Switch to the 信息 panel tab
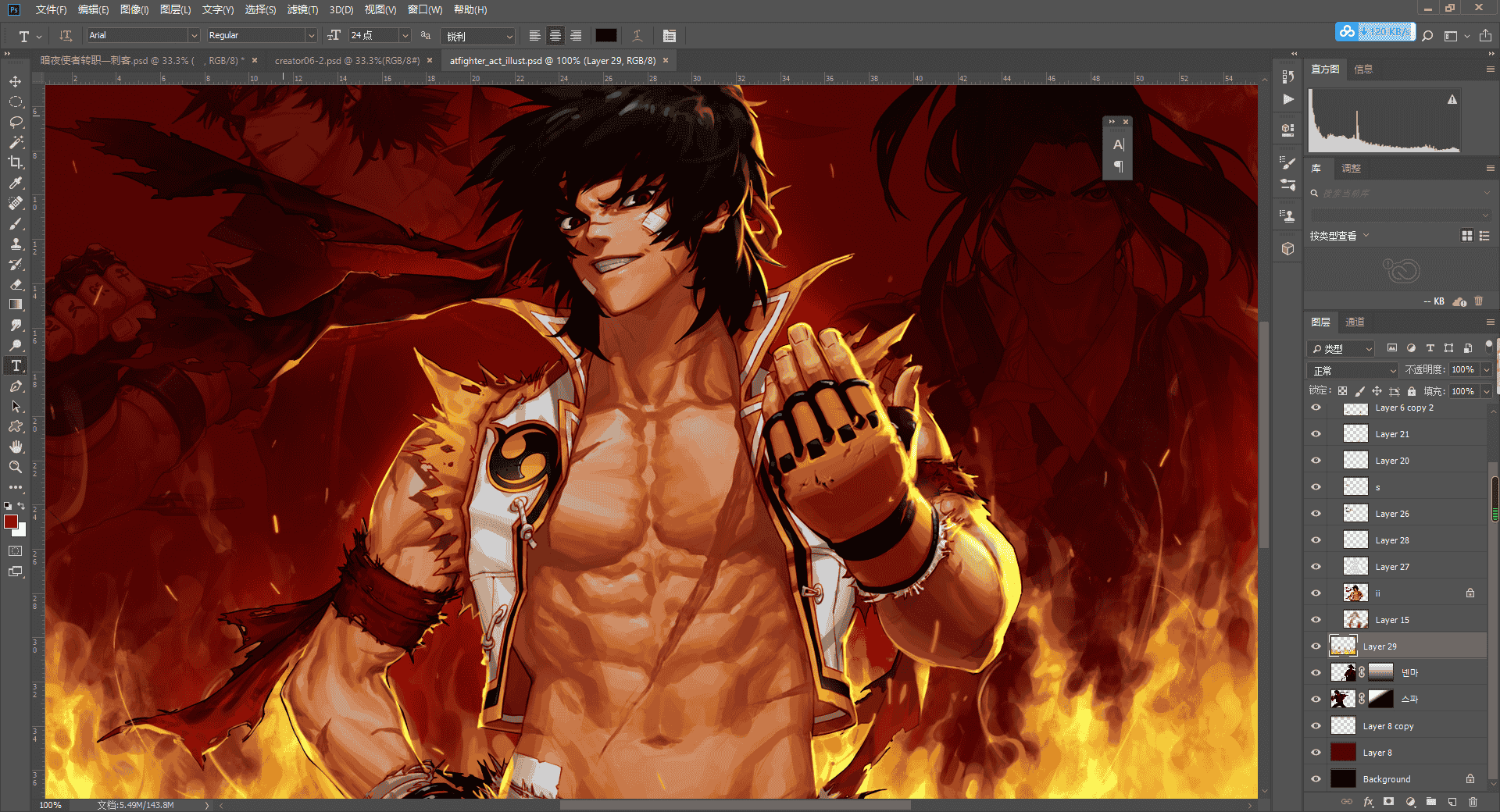This screenshot has width=1500, height=812. [x=1363, y=69]
